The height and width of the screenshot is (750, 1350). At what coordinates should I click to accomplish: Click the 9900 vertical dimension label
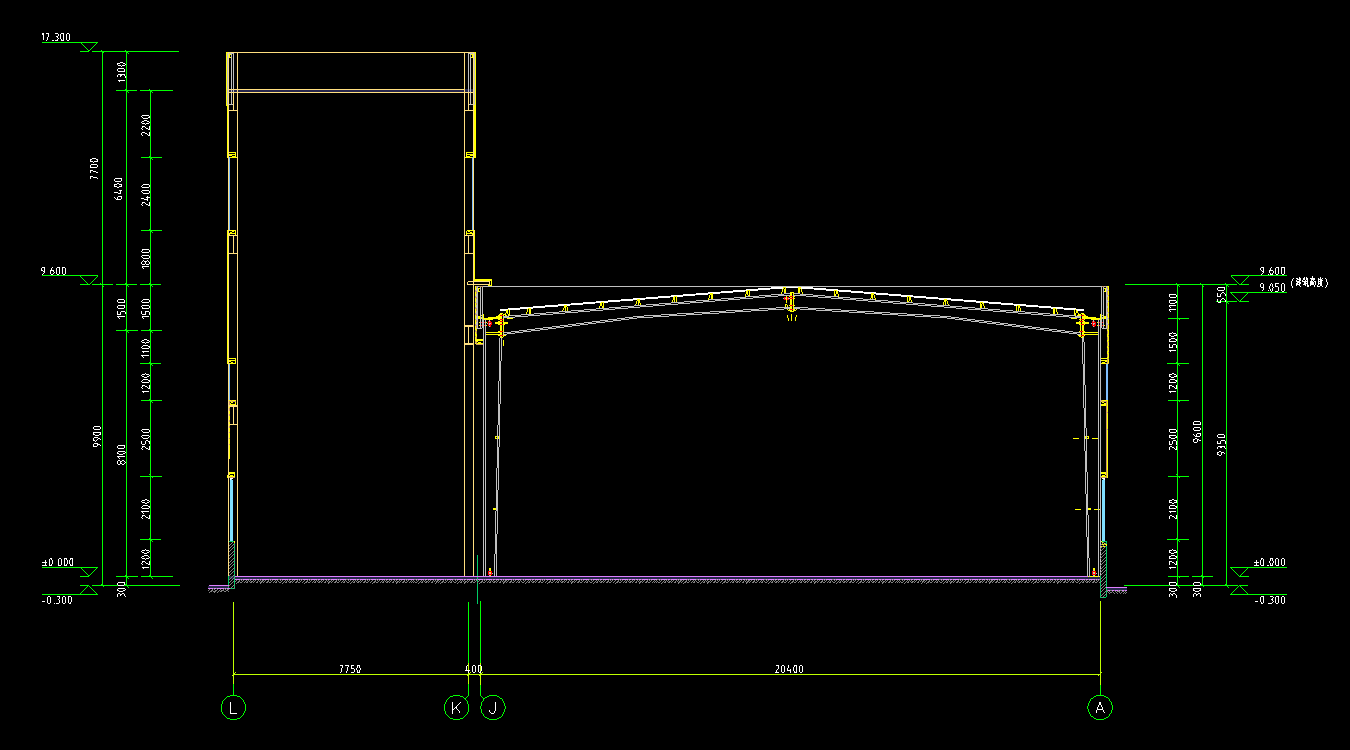tap(97, 435)
